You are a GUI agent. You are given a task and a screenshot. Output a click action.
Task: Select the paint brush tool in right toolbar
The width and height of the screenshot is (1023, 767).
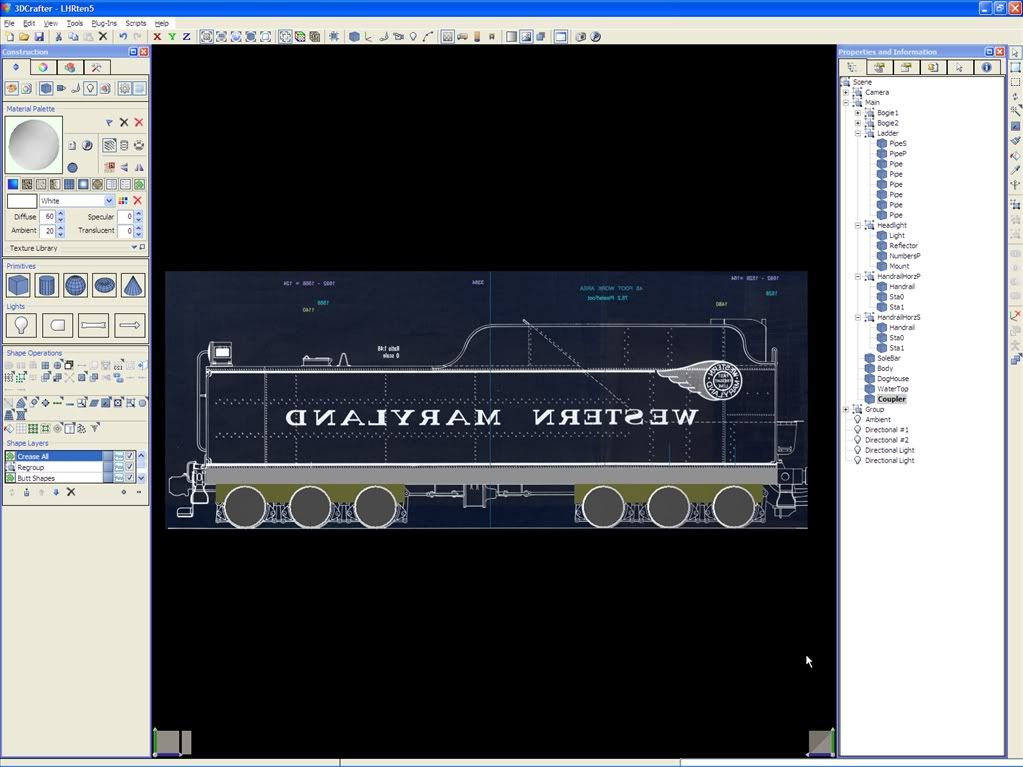pos(1015,140)
